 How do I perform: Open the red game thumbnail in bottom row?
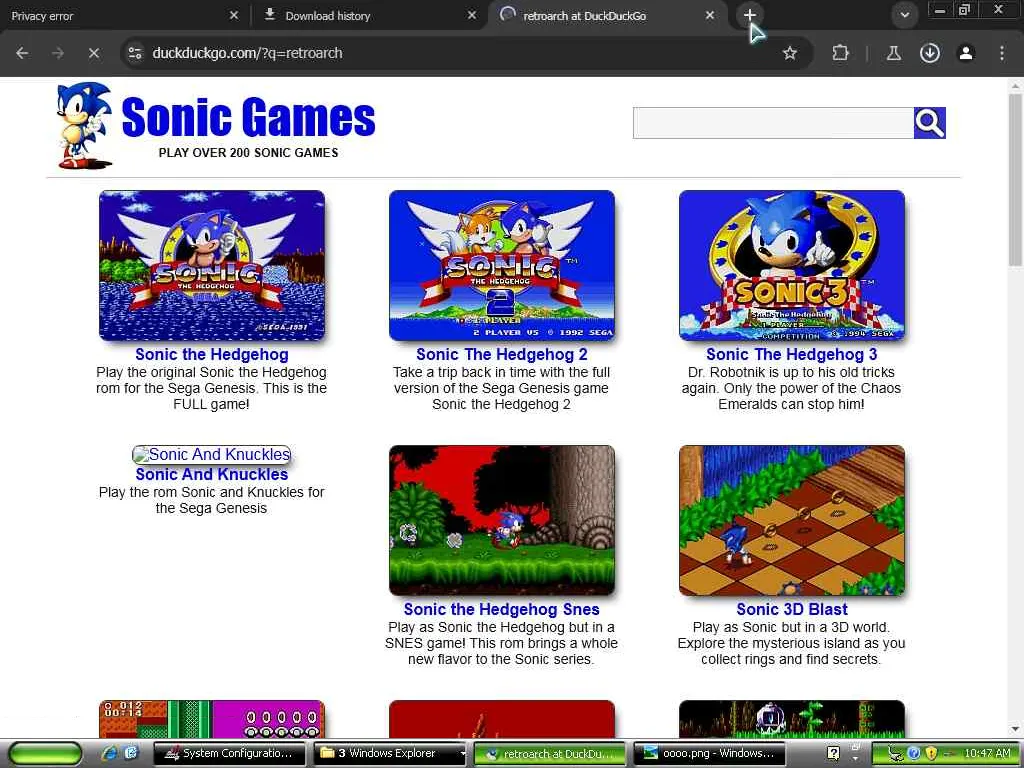[502, 719]
